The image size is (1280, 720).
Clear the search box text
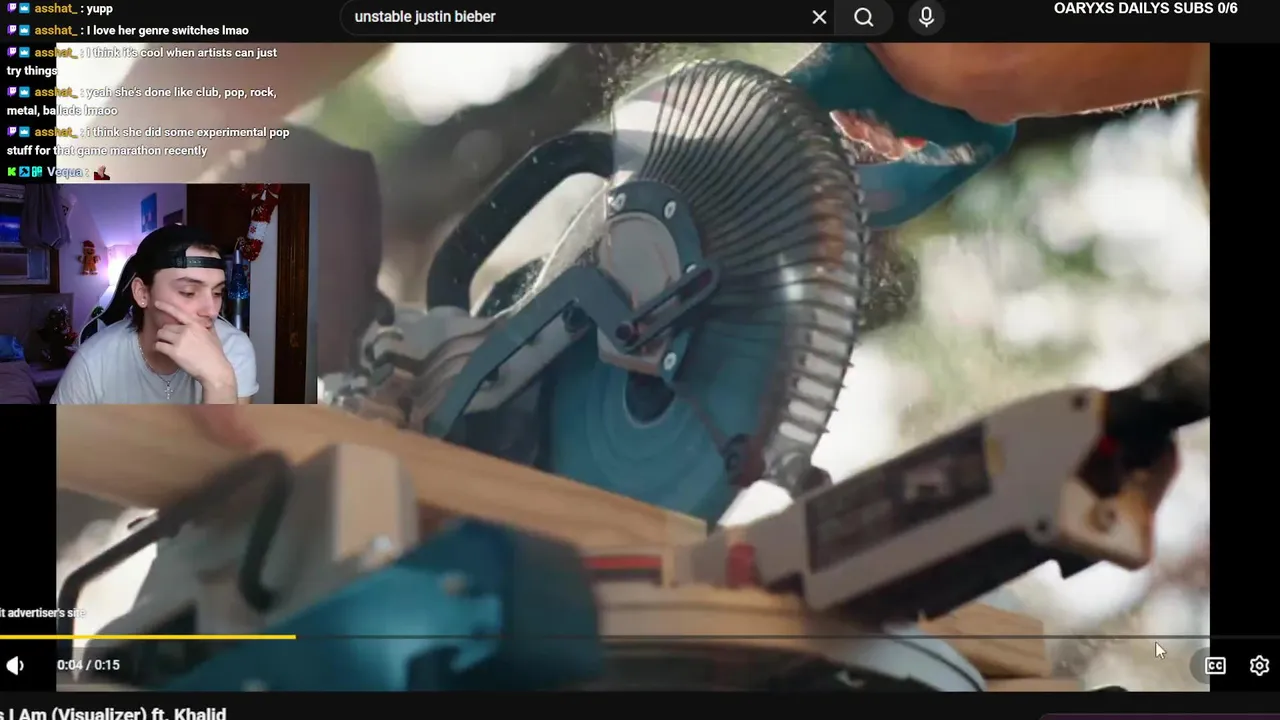pos(819,17)
